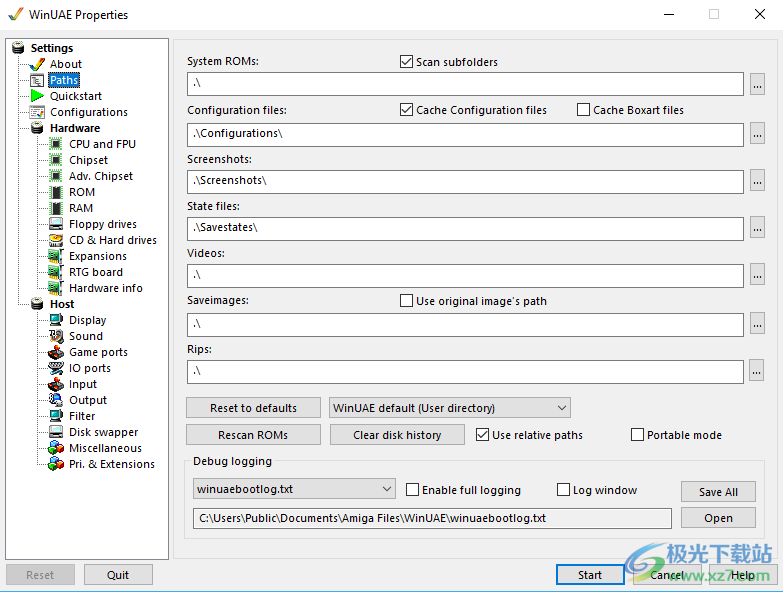
Task: Click the Hardware group drive icon
Action: 37,128
